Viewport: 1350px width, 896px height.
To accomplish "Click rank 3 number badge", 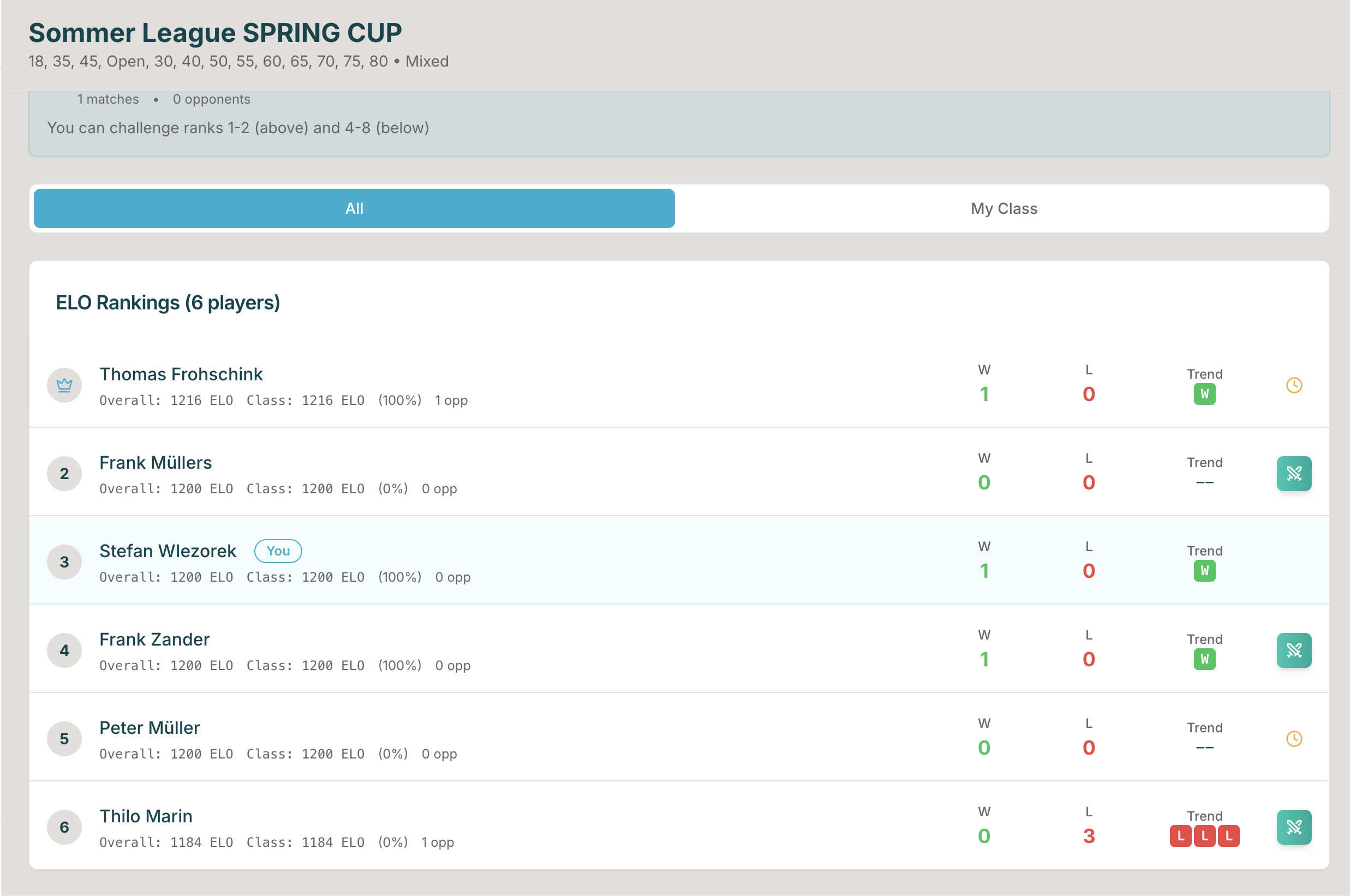I will (x=64, y=562).
